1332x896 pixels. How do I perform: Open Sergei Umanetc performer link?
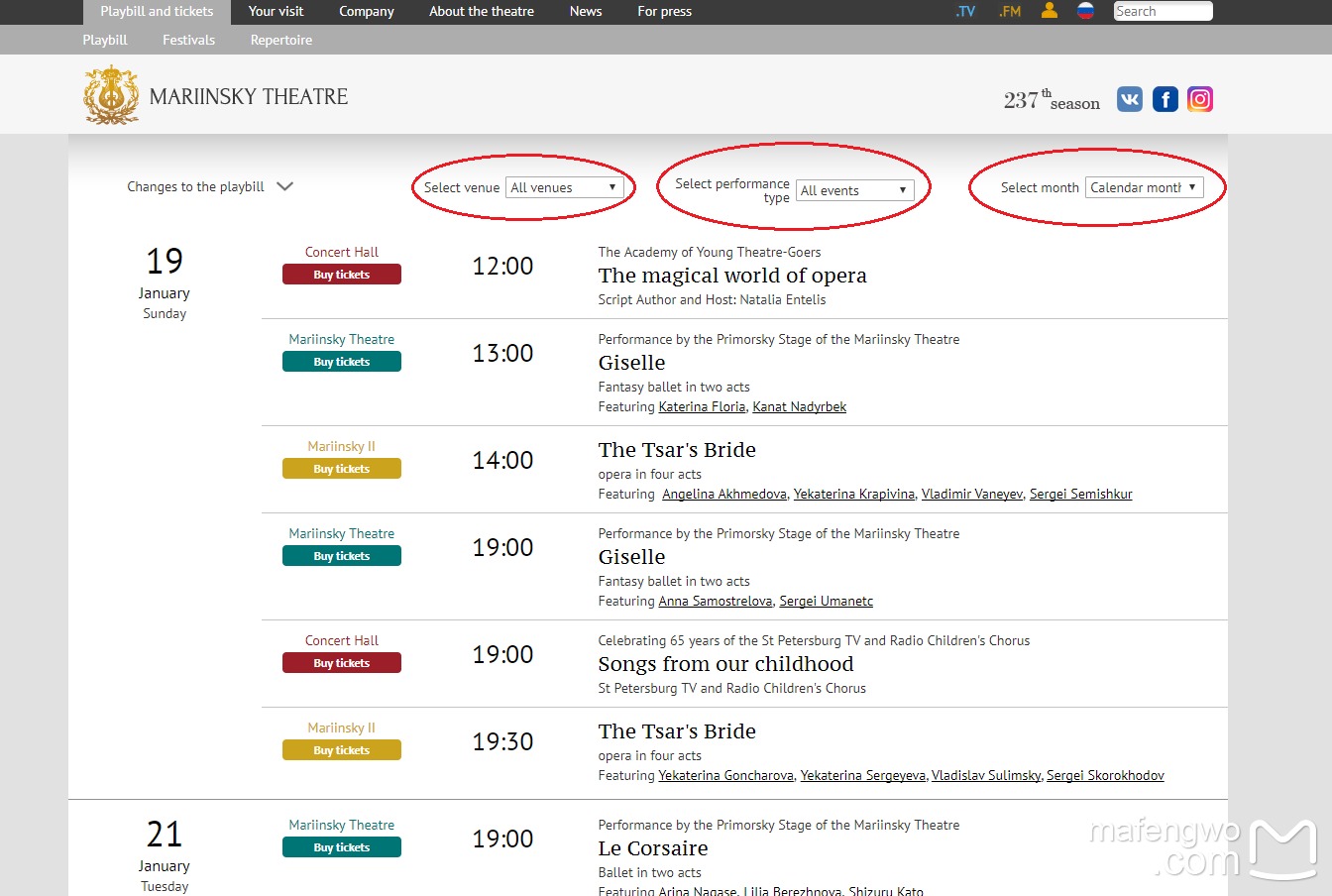827,601
